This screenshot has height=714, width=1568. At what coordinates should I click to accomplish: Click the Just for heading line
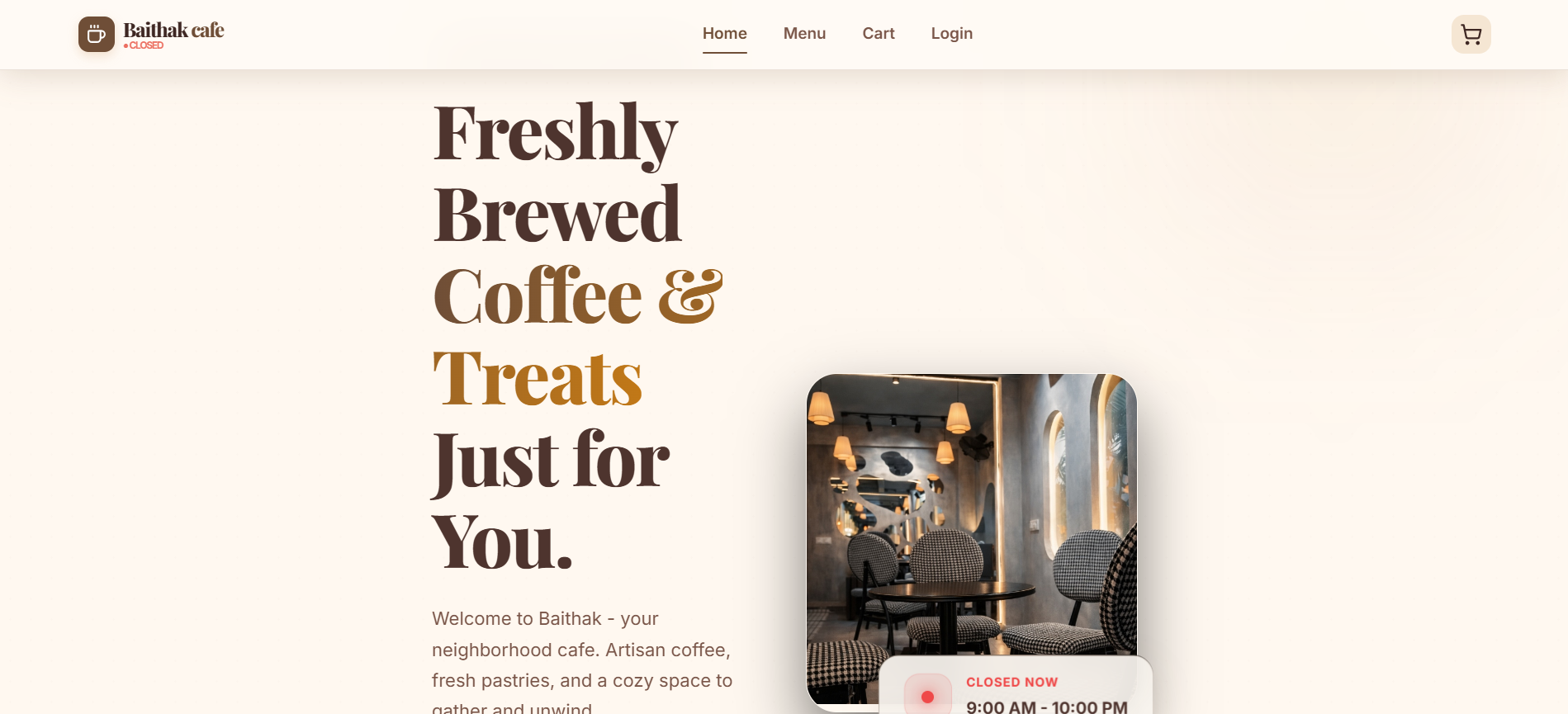point(550,461)
